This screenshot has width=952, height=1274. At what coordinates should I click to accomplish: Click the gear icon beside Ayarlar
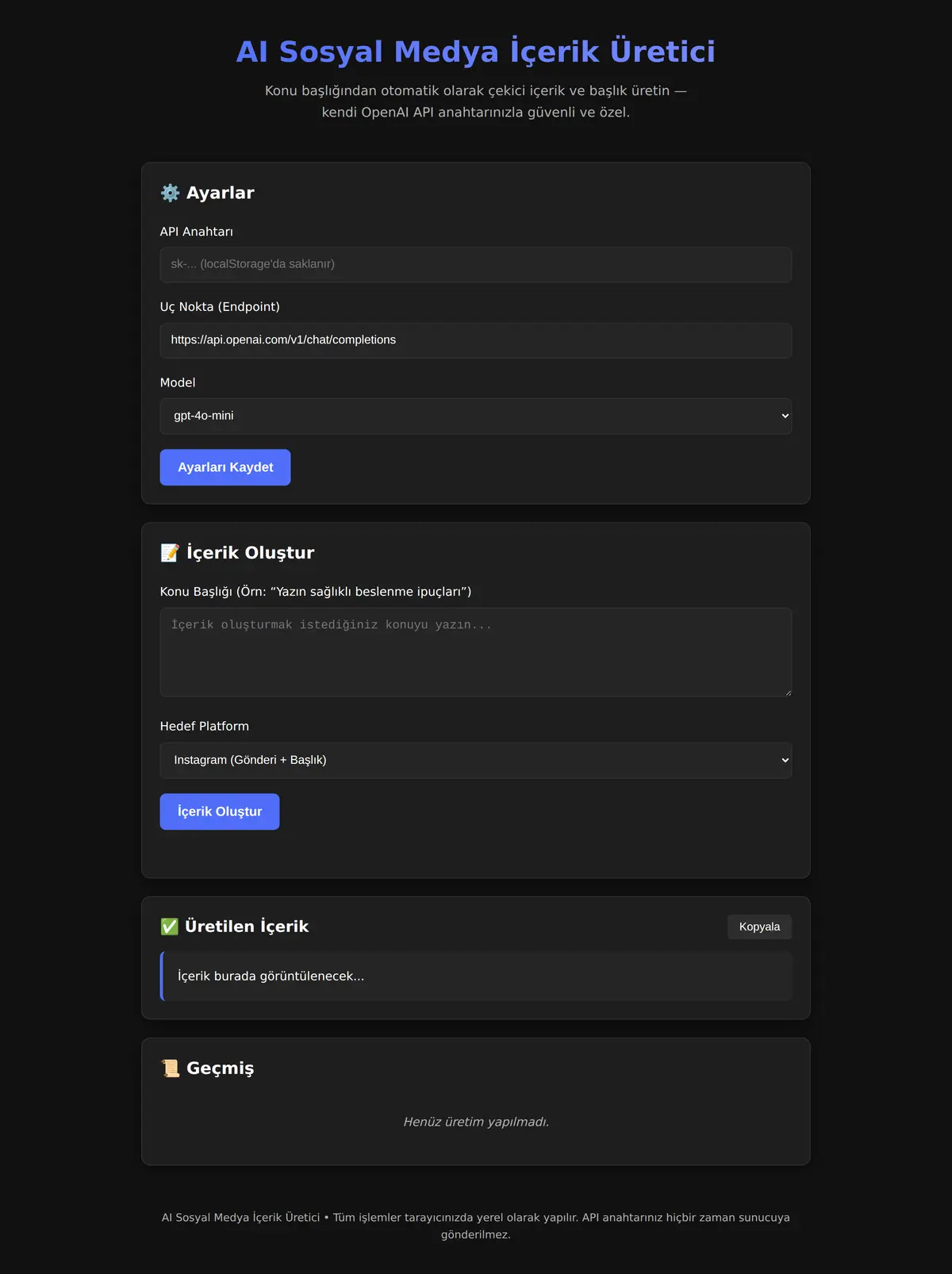[170, 193]
